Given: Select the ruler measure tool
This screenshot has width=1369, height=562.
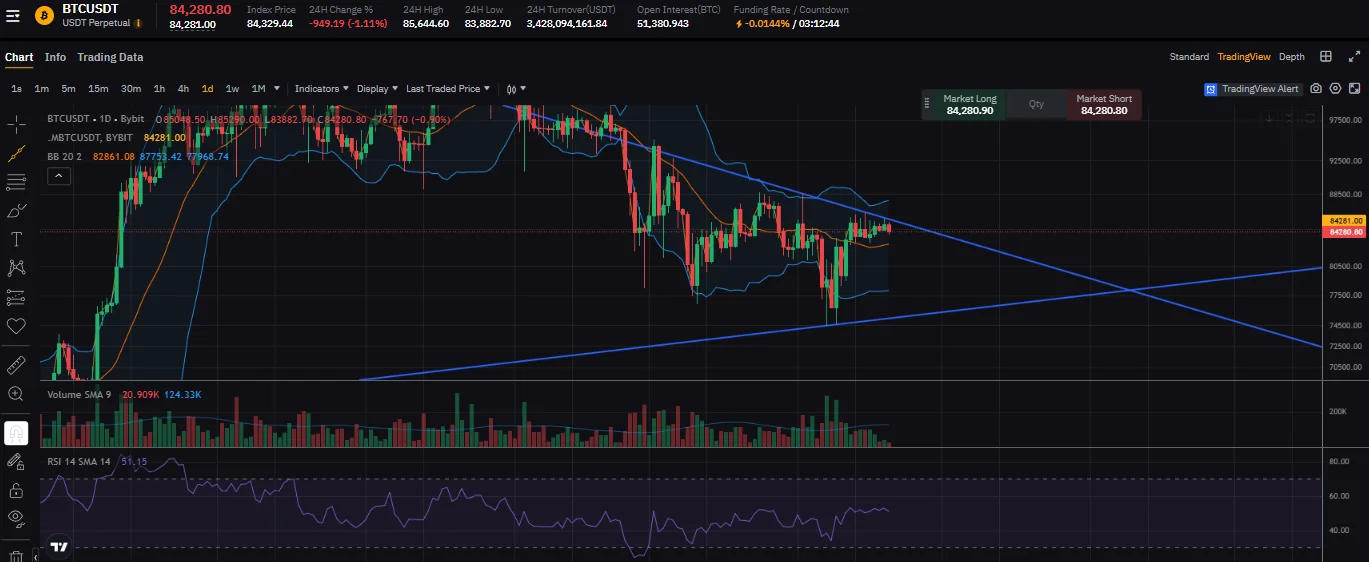Looking at the screenshot, I should (16, 364).
